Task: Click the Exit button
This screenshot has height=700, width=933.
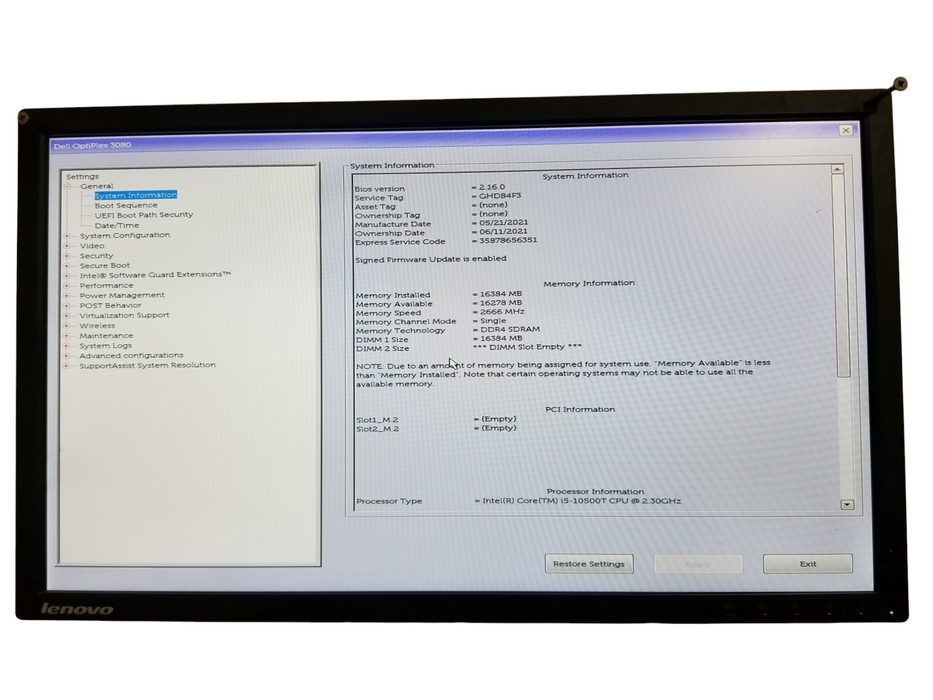Action: pyautogui.click(x=808, y=564)
